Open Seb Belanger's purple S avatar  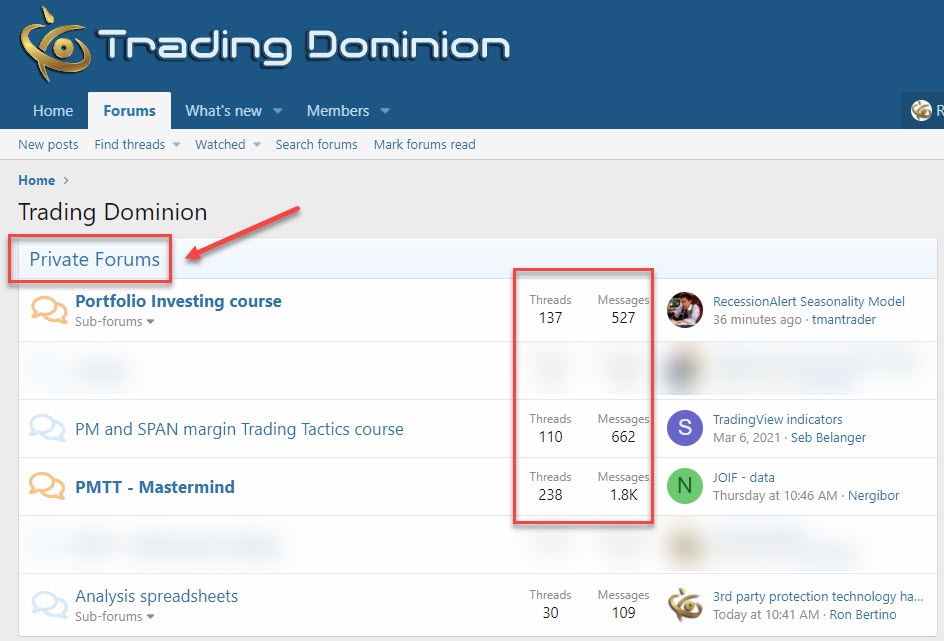pyautogui.click(x=685, y=428)
